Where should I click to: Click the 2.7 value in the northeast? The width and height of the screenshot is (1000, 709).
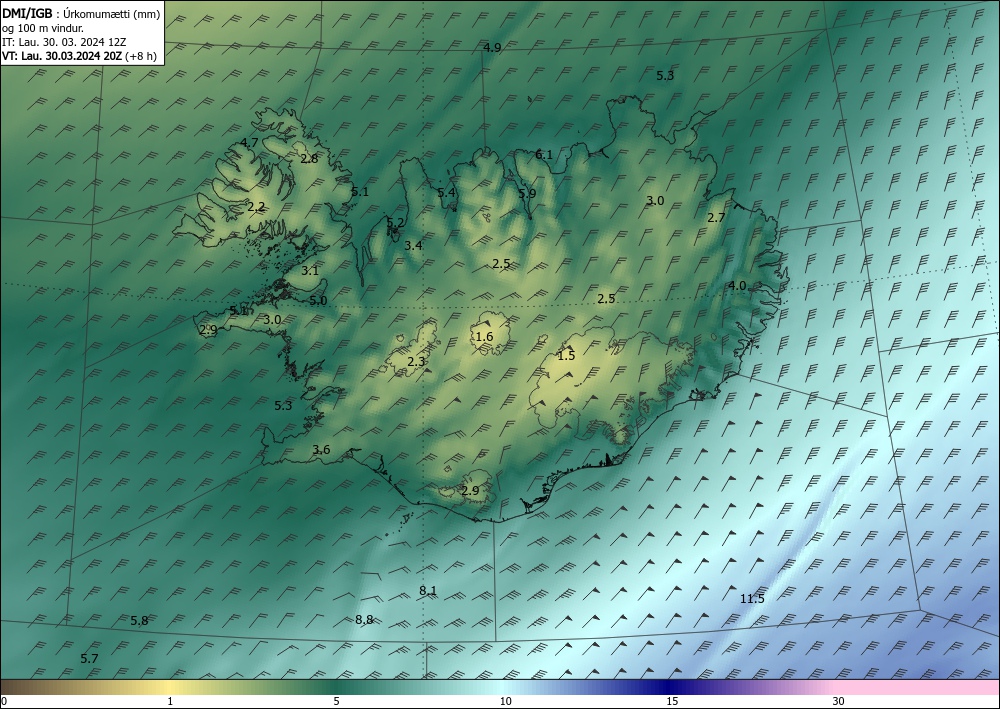click(716, 217)
